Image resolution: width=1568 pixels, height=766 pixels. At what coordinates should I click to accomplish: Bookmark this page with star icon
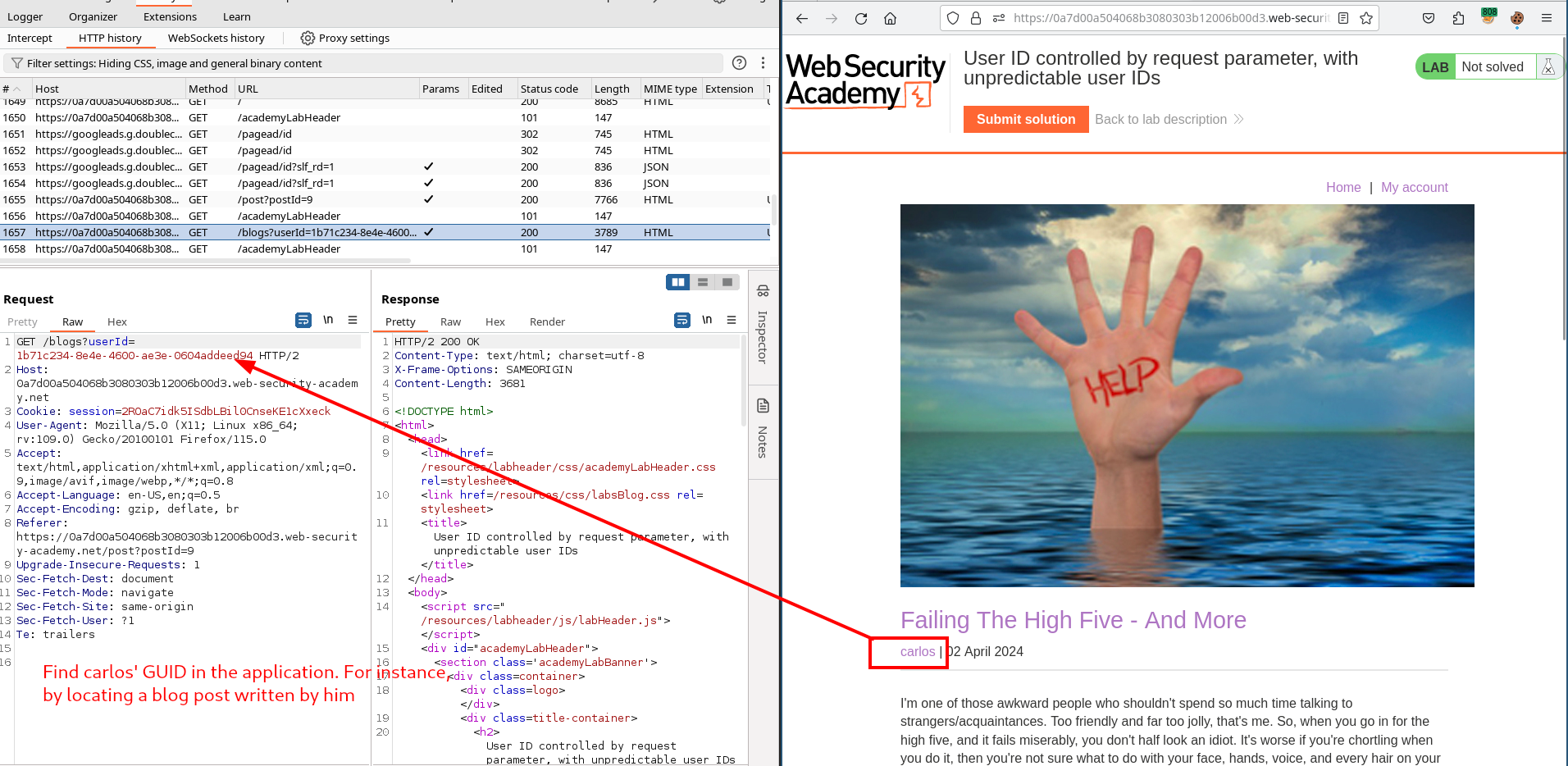[1366, 18]
